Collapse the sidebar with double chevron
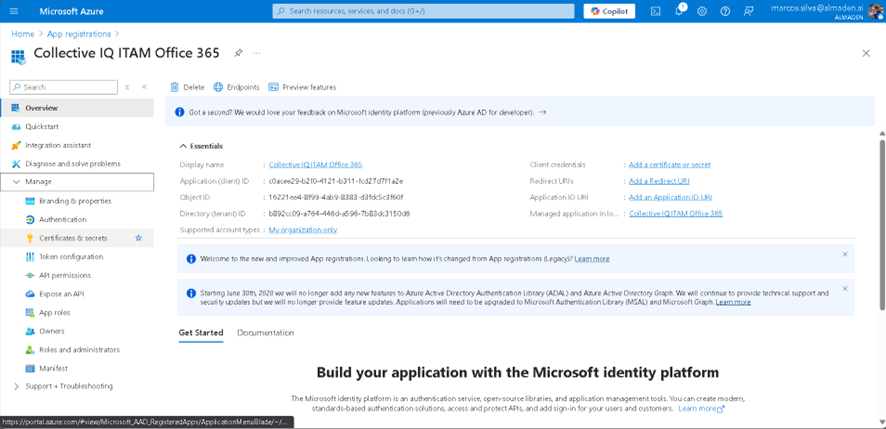 pos(144,87)
